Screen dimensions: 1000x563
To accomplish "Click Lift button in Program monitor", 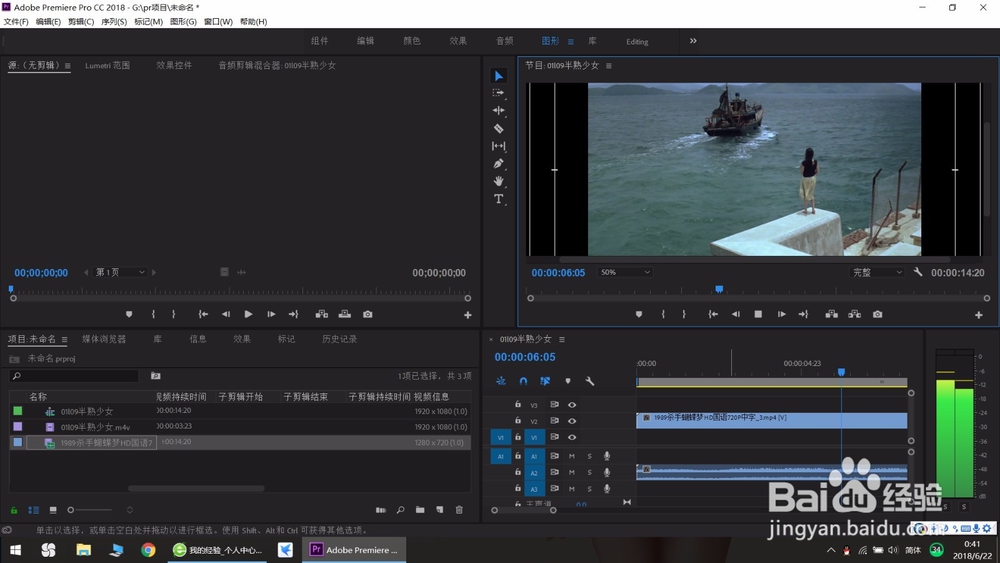I will tap(832, 314).
